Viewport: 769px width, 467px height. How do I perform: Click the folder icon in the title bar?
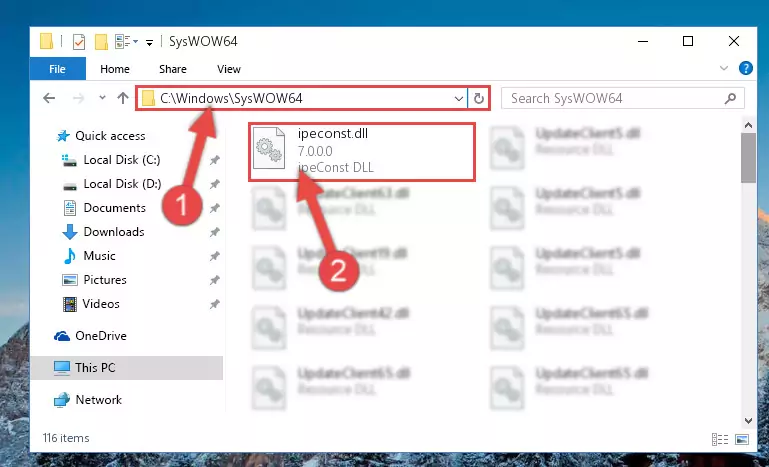pos(46,42)
